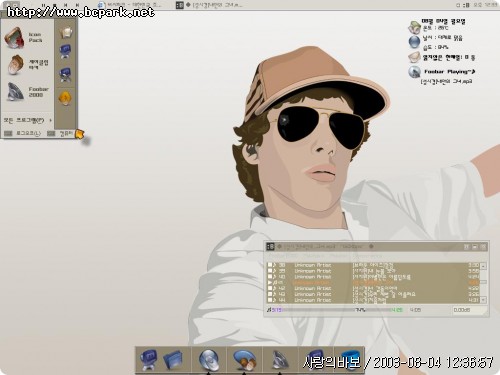Viewport: 500px width, 375px height.
Task: Check the box for track 38
Action: point(270,265)
